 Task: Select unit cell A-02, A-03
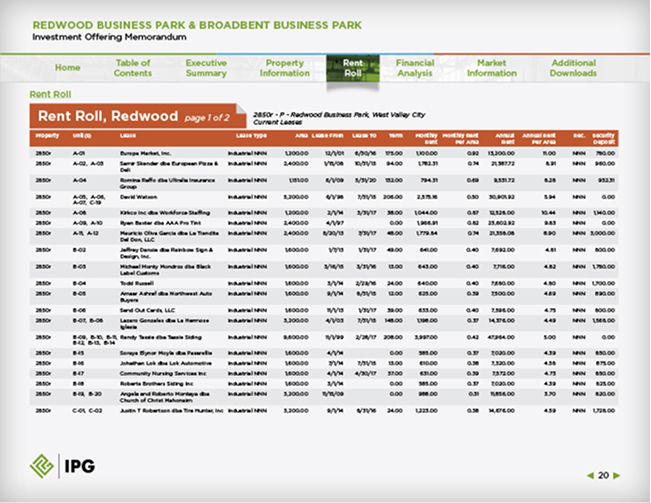[x=88, y=164]
